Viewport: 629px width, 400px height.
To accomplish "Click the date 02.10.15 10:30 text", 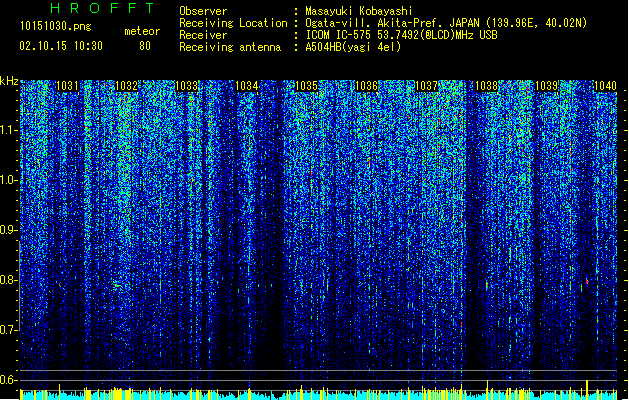I will 61,46.
